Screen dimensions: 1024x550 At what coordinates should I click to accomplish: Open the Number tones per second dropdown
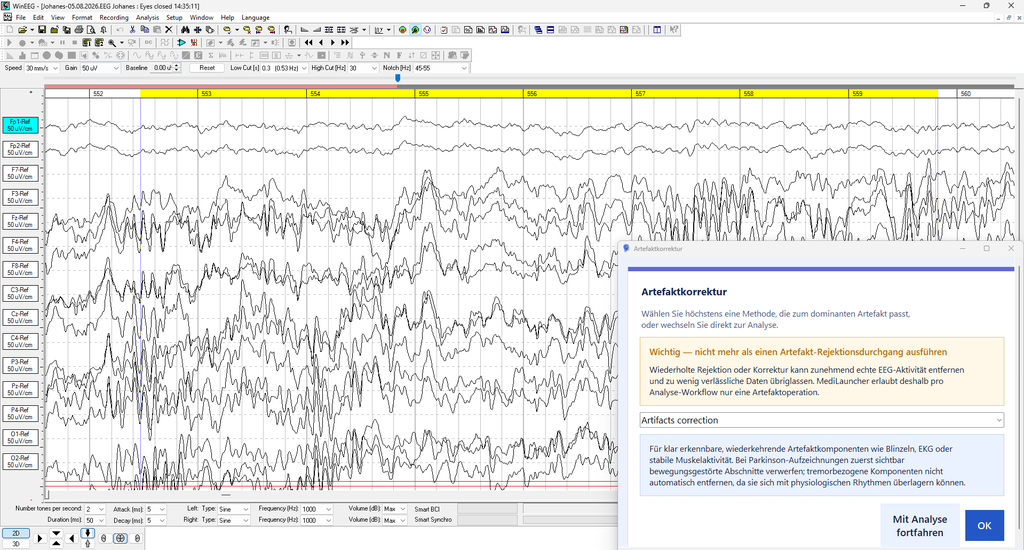[x=95, y=509]
